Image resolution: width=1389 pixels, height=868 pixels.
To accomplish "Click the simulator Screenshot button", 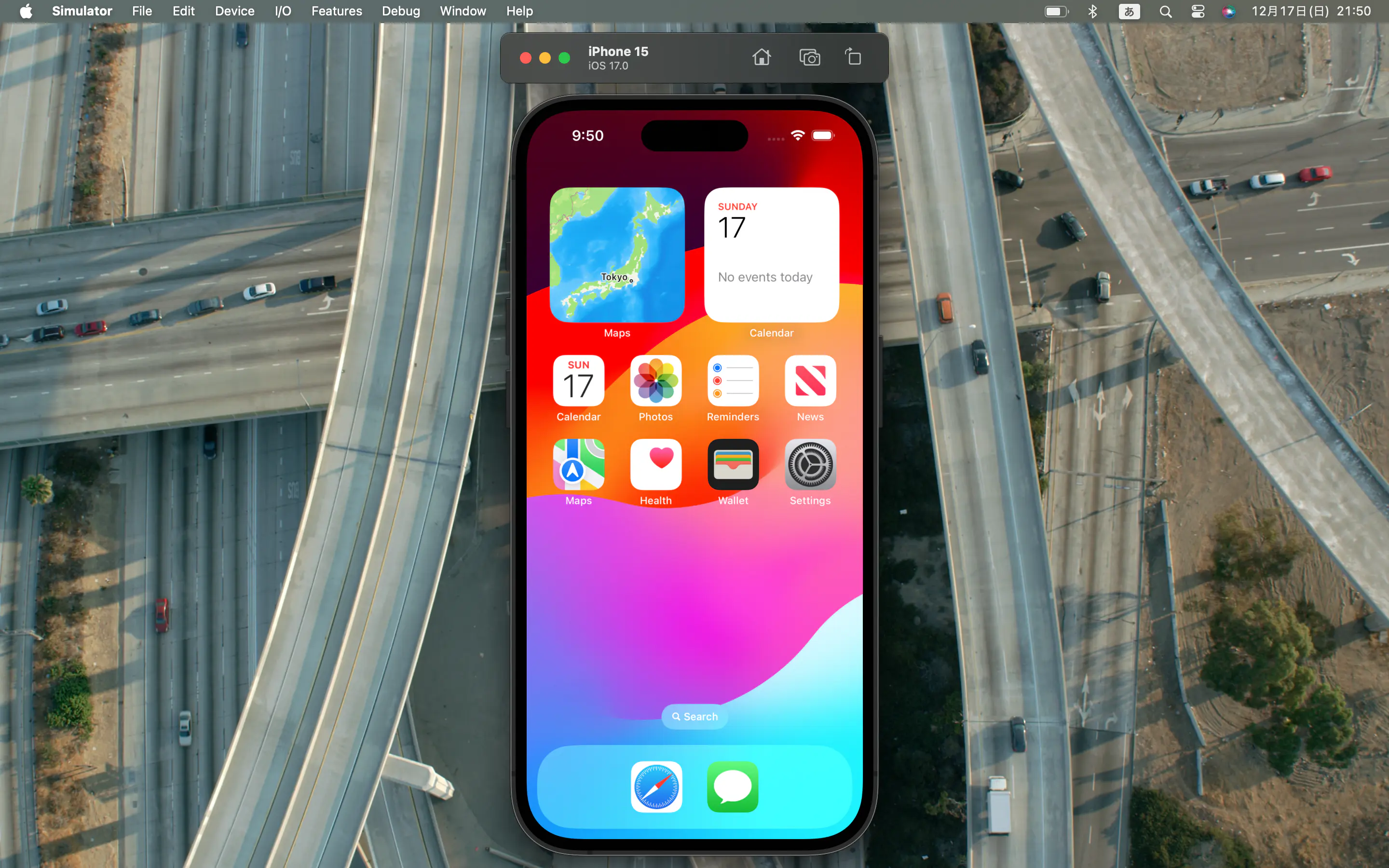I will 809,57.
